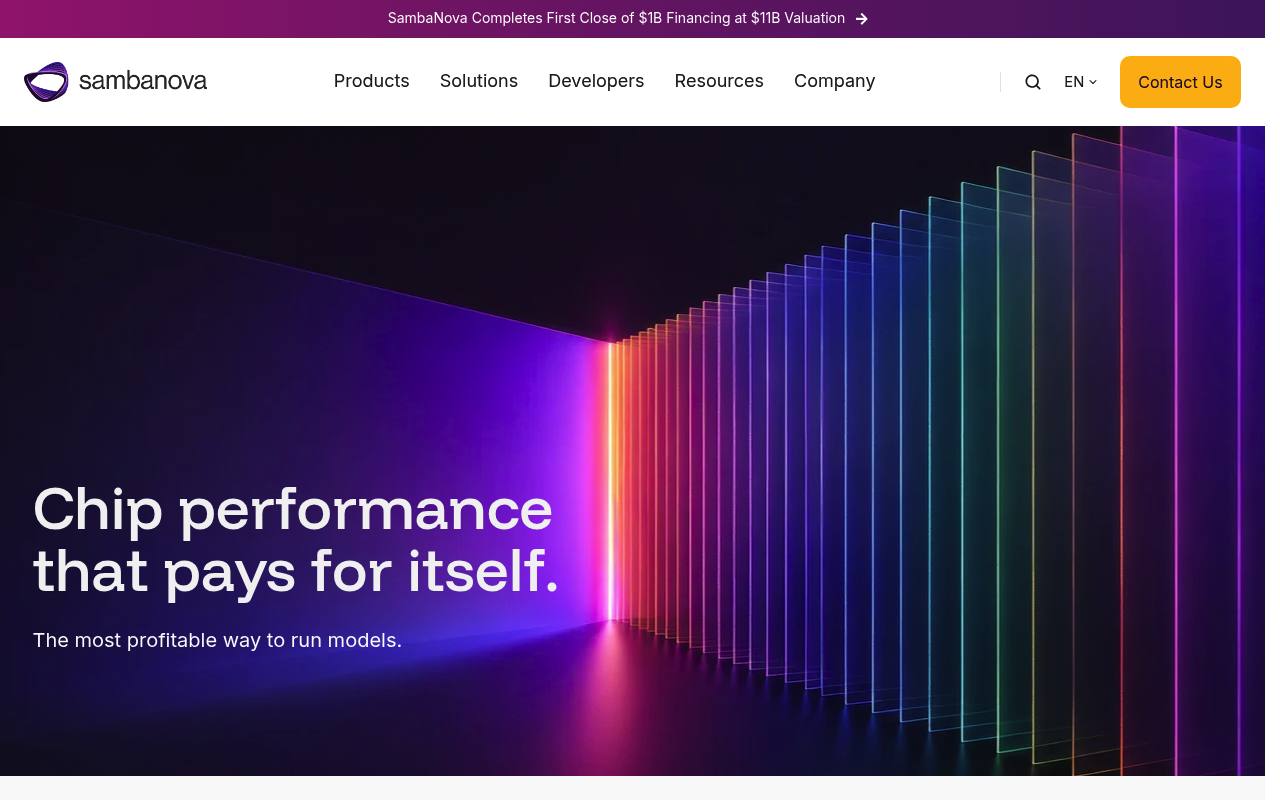Expand the chevron beside EN
1280x800 pixels.
tap(1093, 82)
